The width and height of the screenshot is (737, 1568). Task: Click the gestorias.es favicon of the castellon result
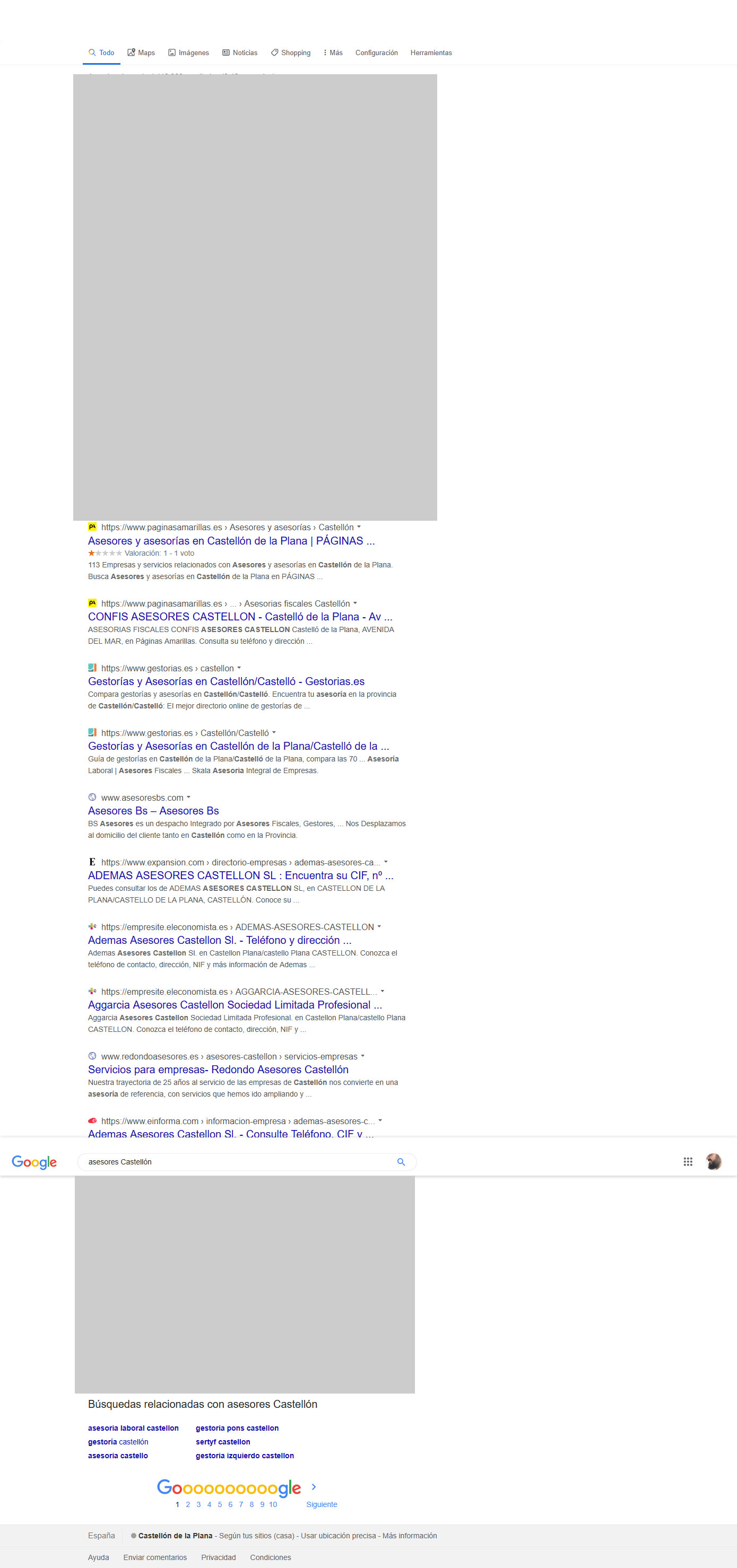click(x=92, y=667)
